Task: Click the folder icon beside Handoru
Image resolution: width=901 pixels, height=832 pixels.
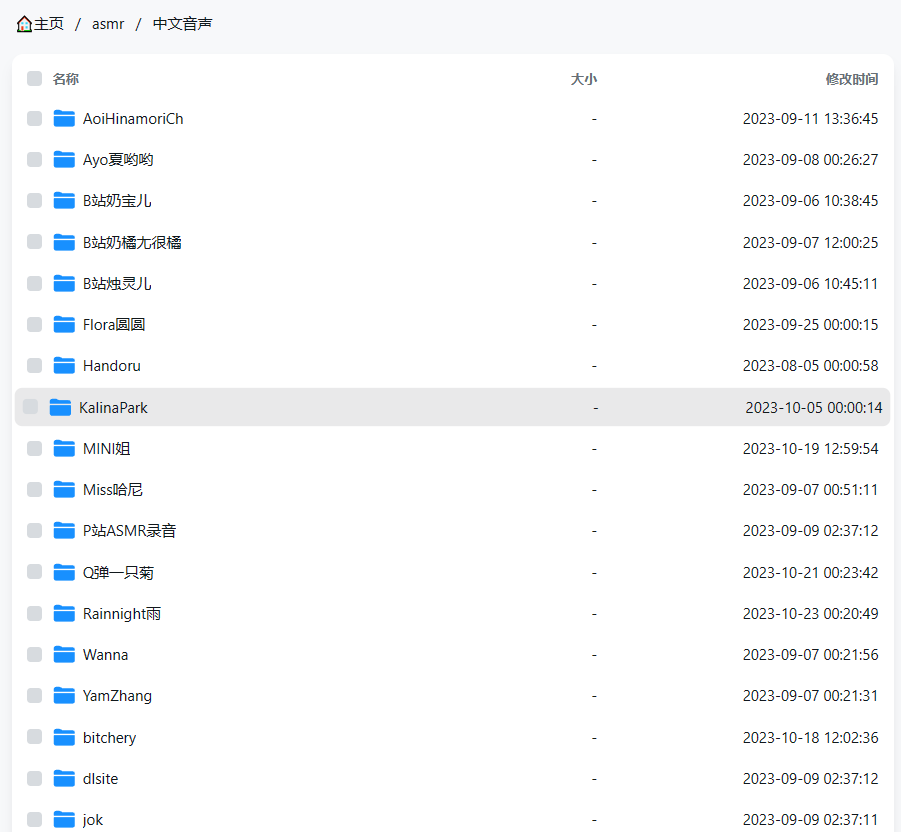Action: pyautogui.click(x=65, y=366)
